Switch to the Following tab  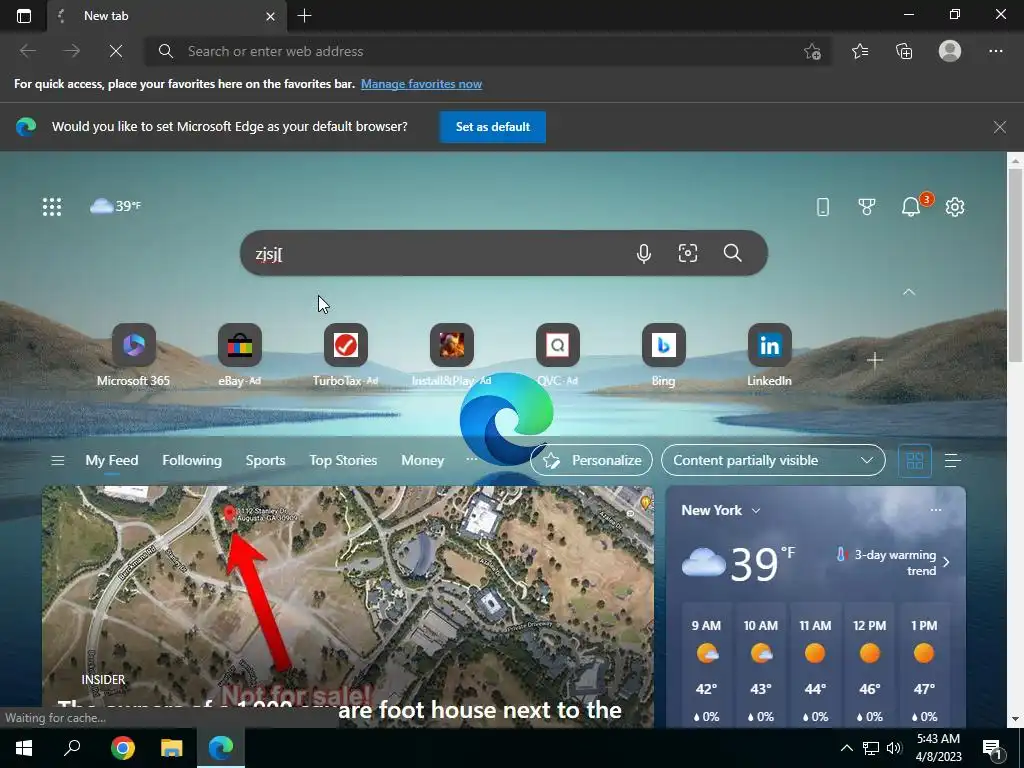192,460
